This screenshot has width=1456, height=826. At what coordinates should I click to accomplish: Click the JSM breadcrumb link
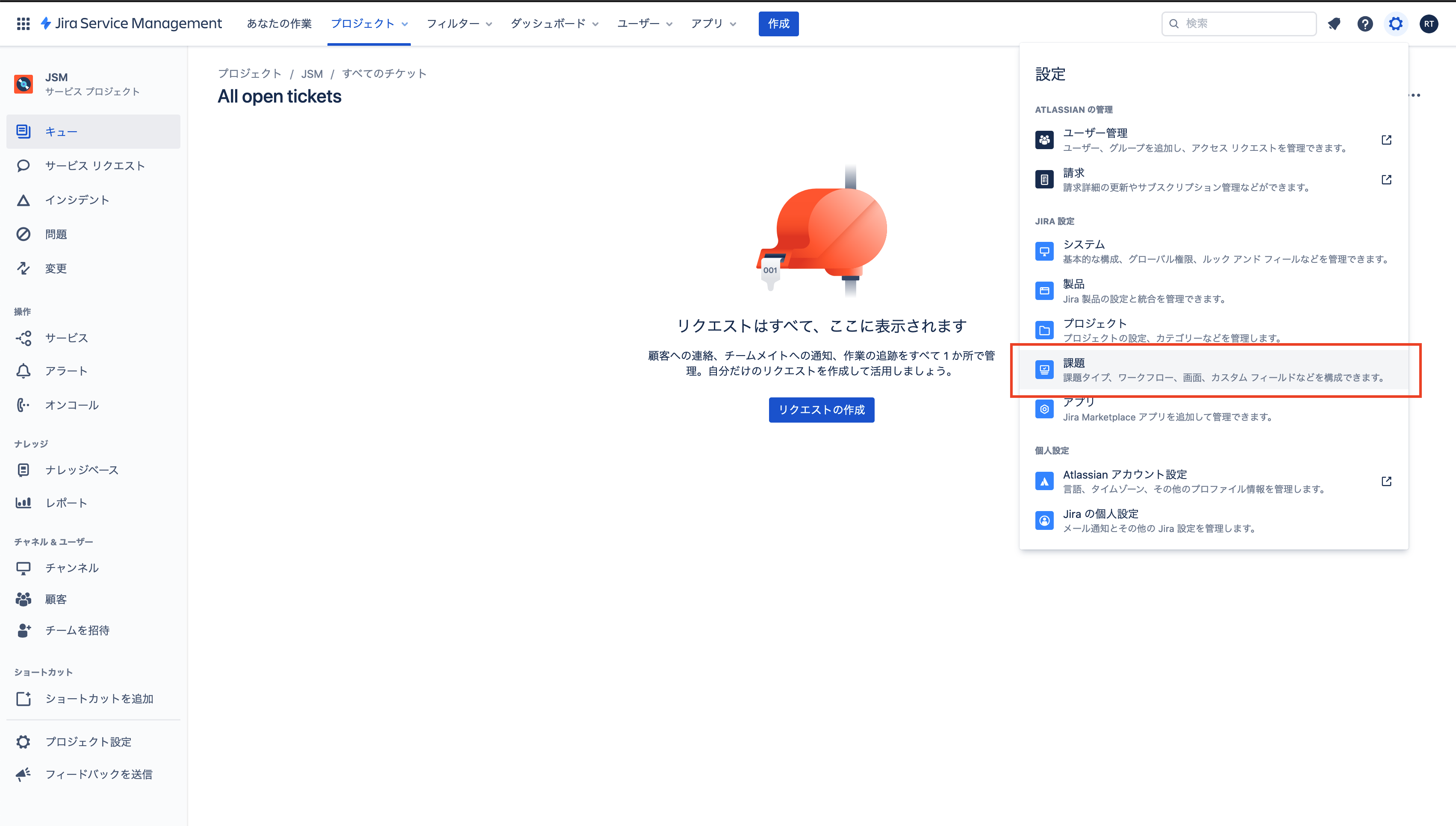[312, 74]
